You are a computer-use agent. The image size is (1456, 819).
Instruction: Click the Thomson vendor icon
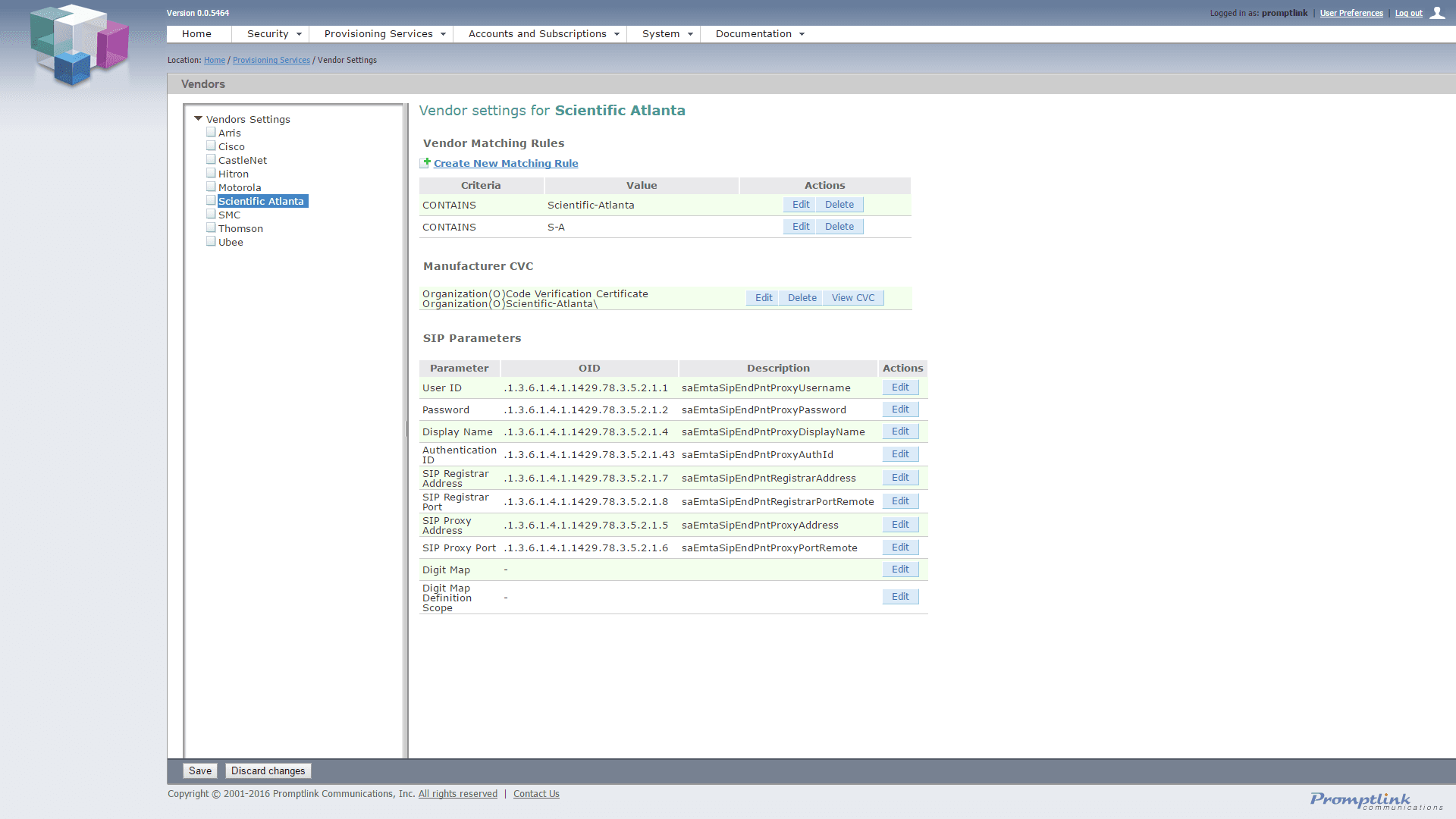[x=211, y=228]
